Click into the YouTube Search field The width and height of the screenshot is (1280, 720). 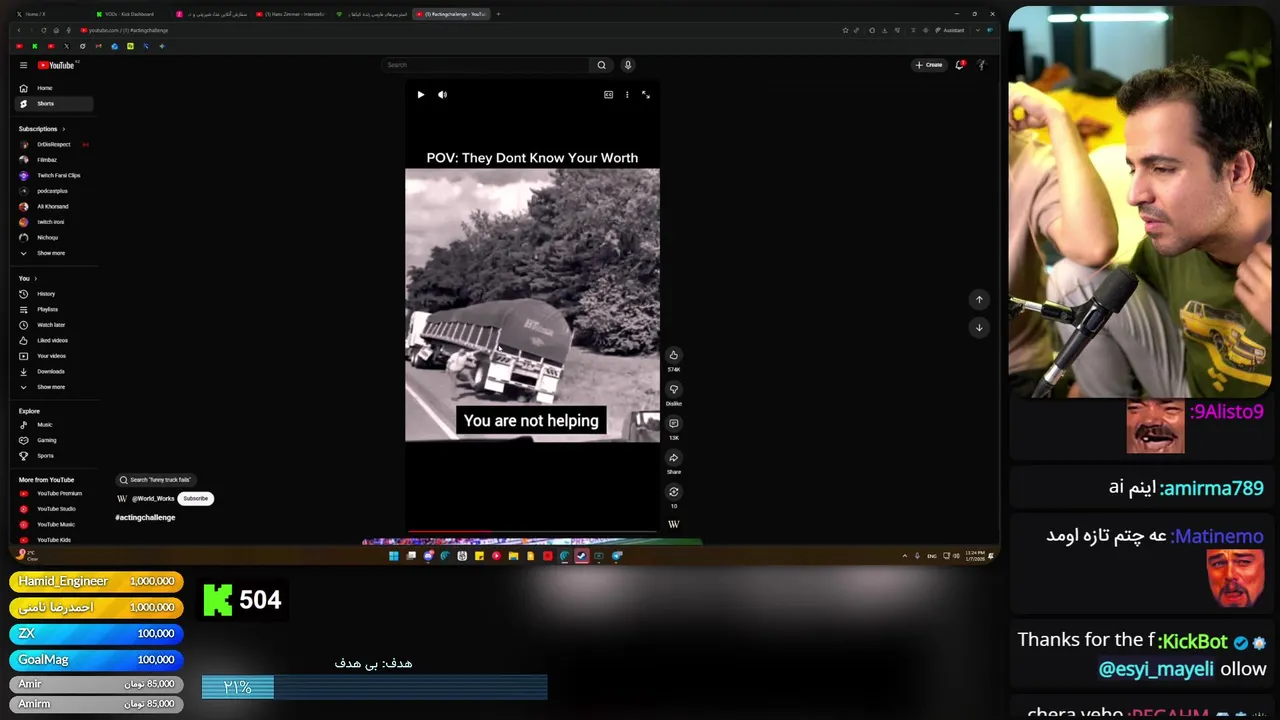click(x=485, y=65)
